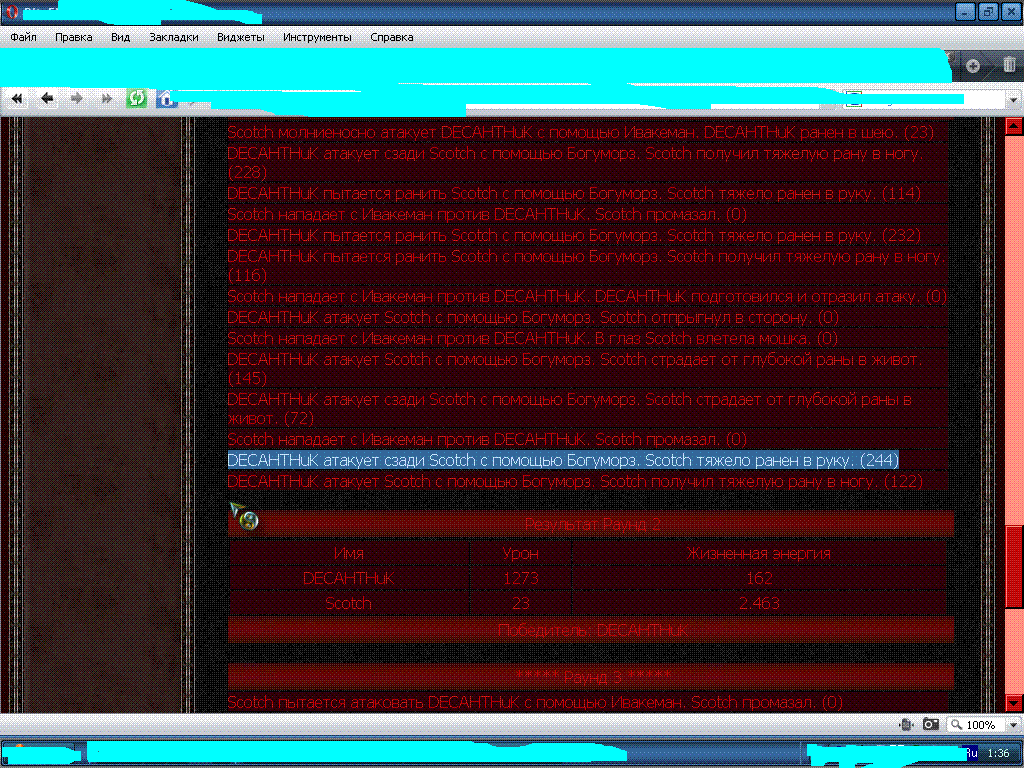Open the closed tabs trash bin

1008,66
